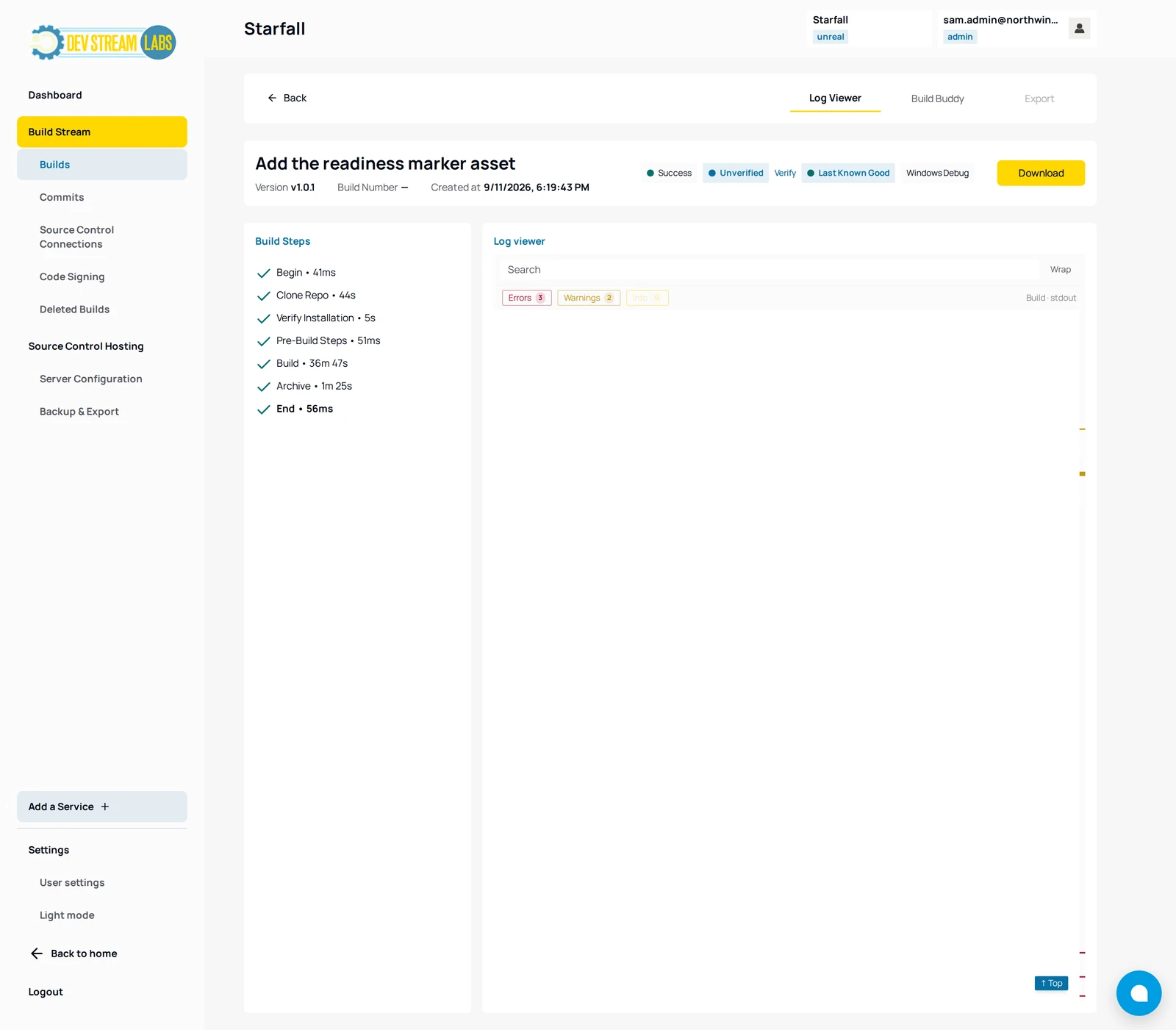Expand the Build Stream section
This screenshot has width=1176, height=1030.
[x=102, y=132]
